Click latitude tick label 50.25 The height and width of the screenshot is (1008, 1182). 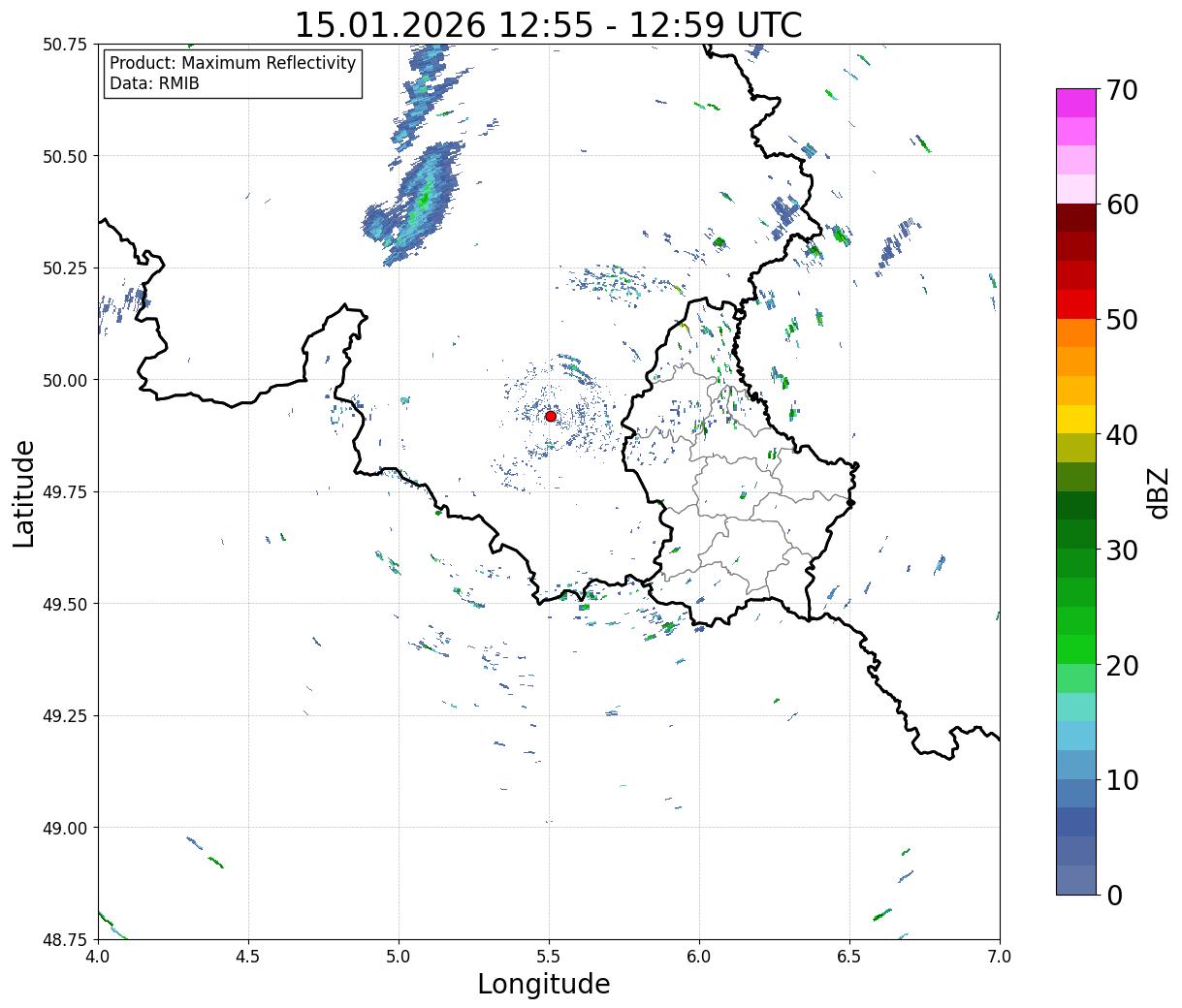(x=64, y=268)
